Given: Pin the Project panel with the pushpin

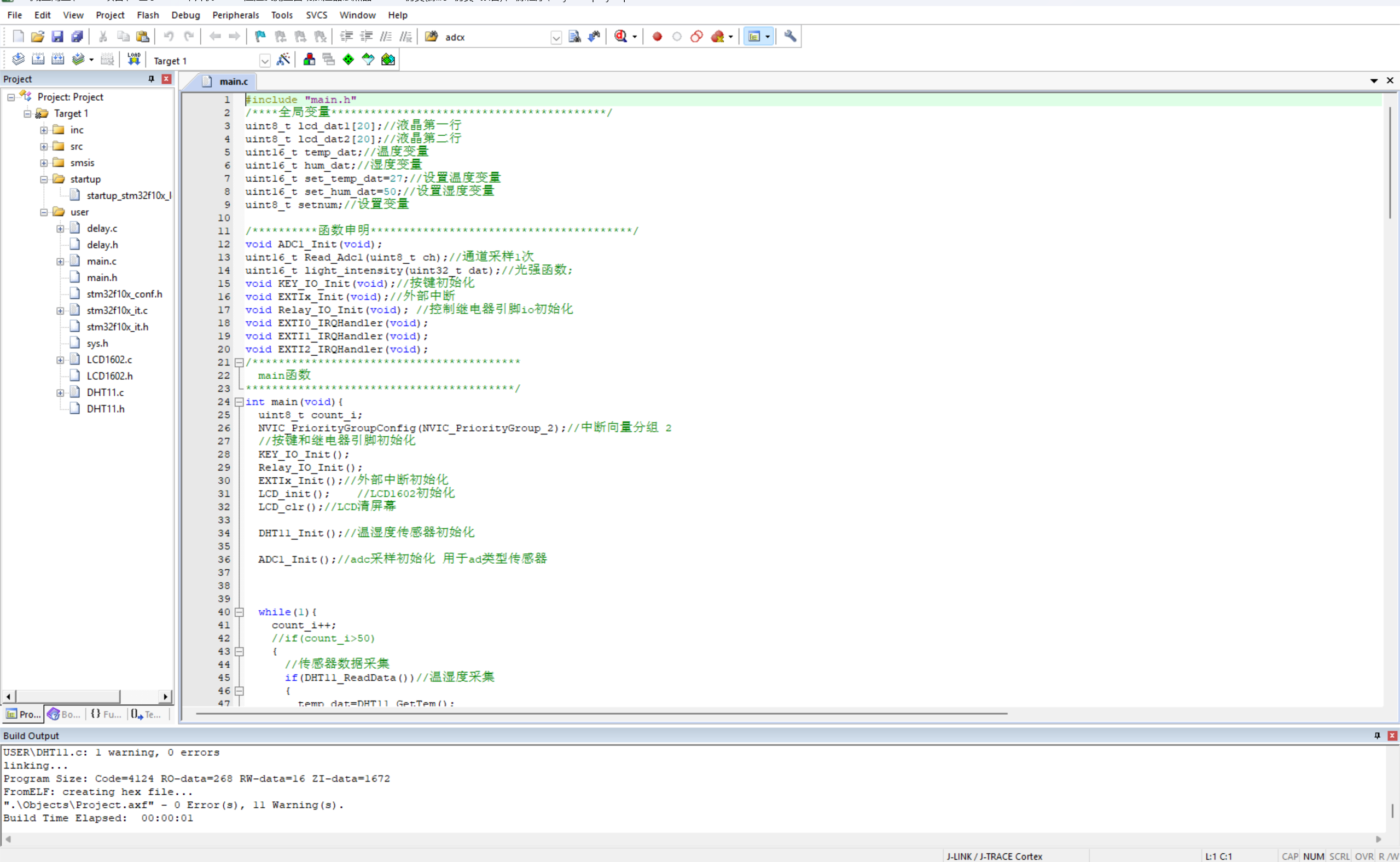Looking at the screenshot, I should point(151,79).
